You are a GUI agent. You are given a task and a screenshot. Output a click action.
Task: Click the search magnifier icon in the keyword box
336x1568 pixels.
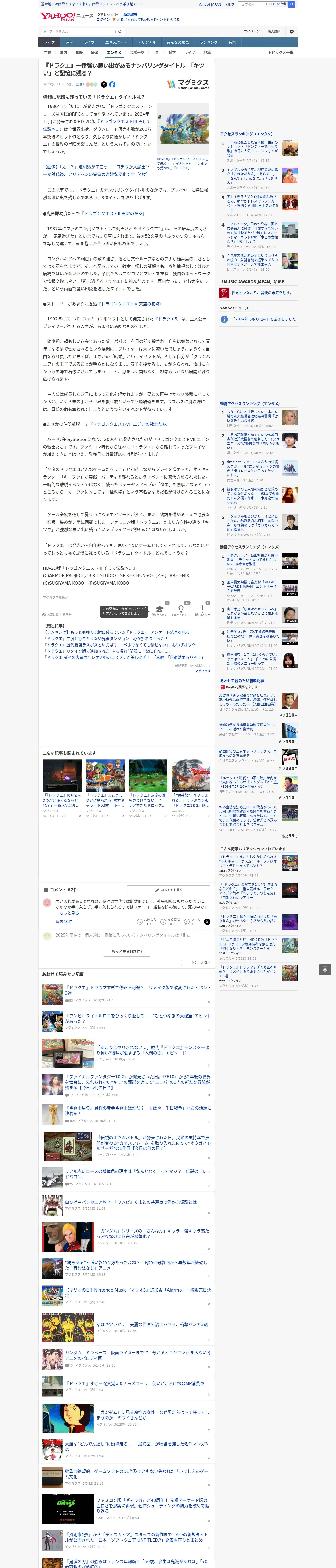pos(120,31)
